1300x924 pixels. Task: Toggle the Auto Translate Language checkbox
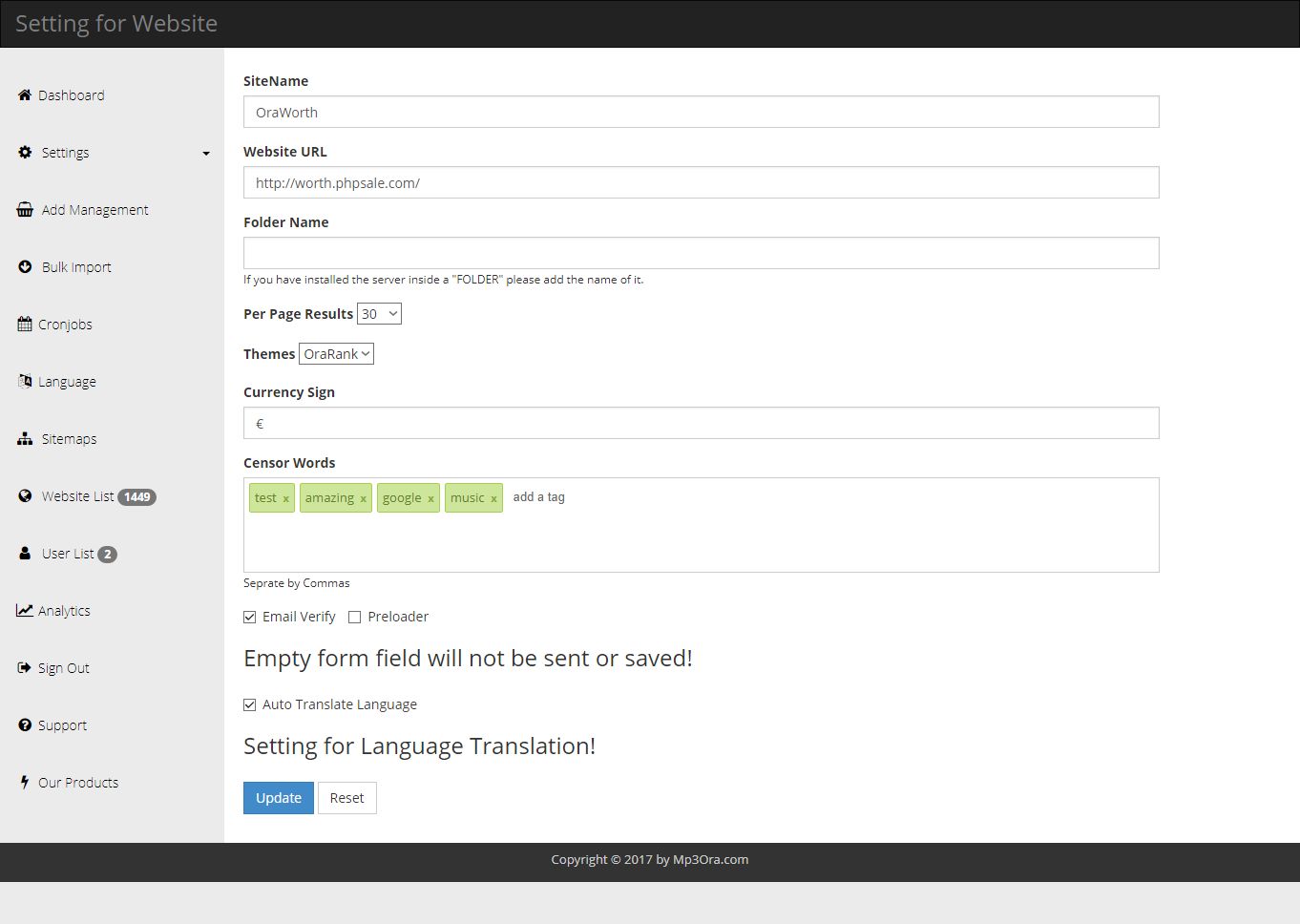(x=250, y=705)
